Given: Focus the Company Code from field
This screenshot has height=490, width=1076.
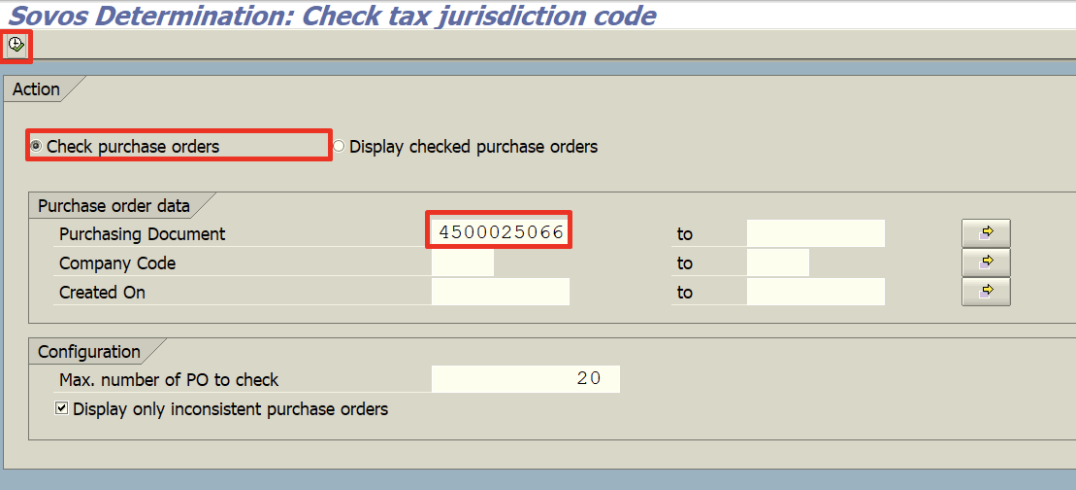Looking at the screenshot, I should click(x=462, y=263).
